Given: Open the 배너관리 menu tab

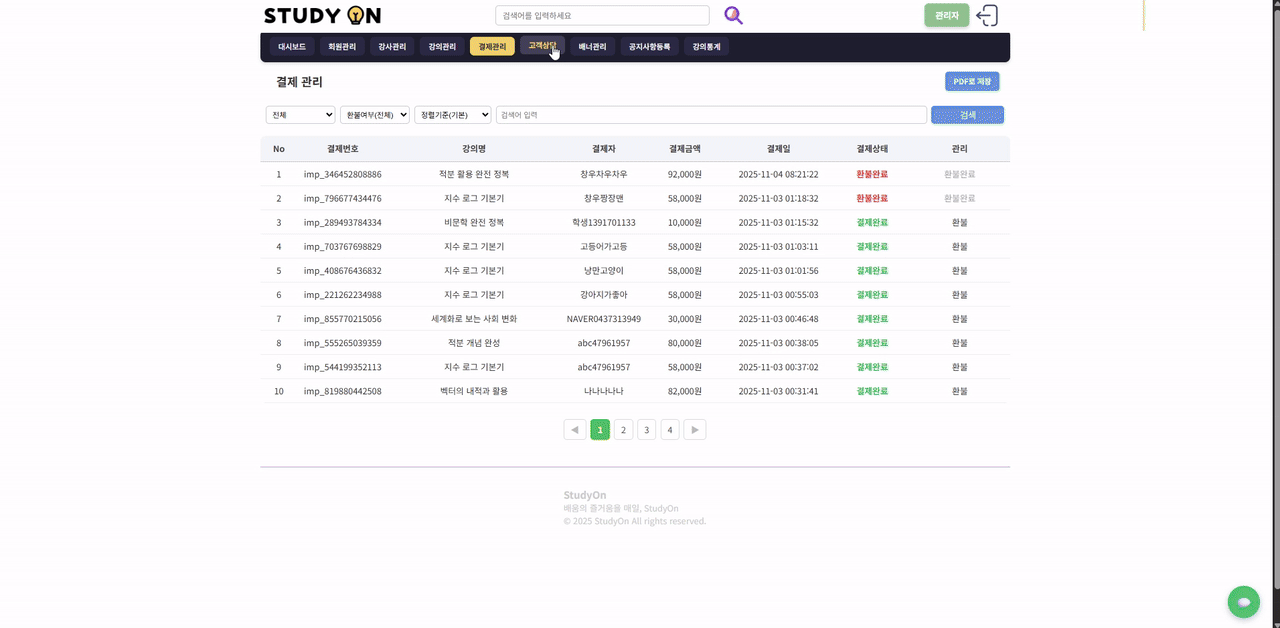Looking at the screenshot, I should pyautogui.click(x=592, y=47).
